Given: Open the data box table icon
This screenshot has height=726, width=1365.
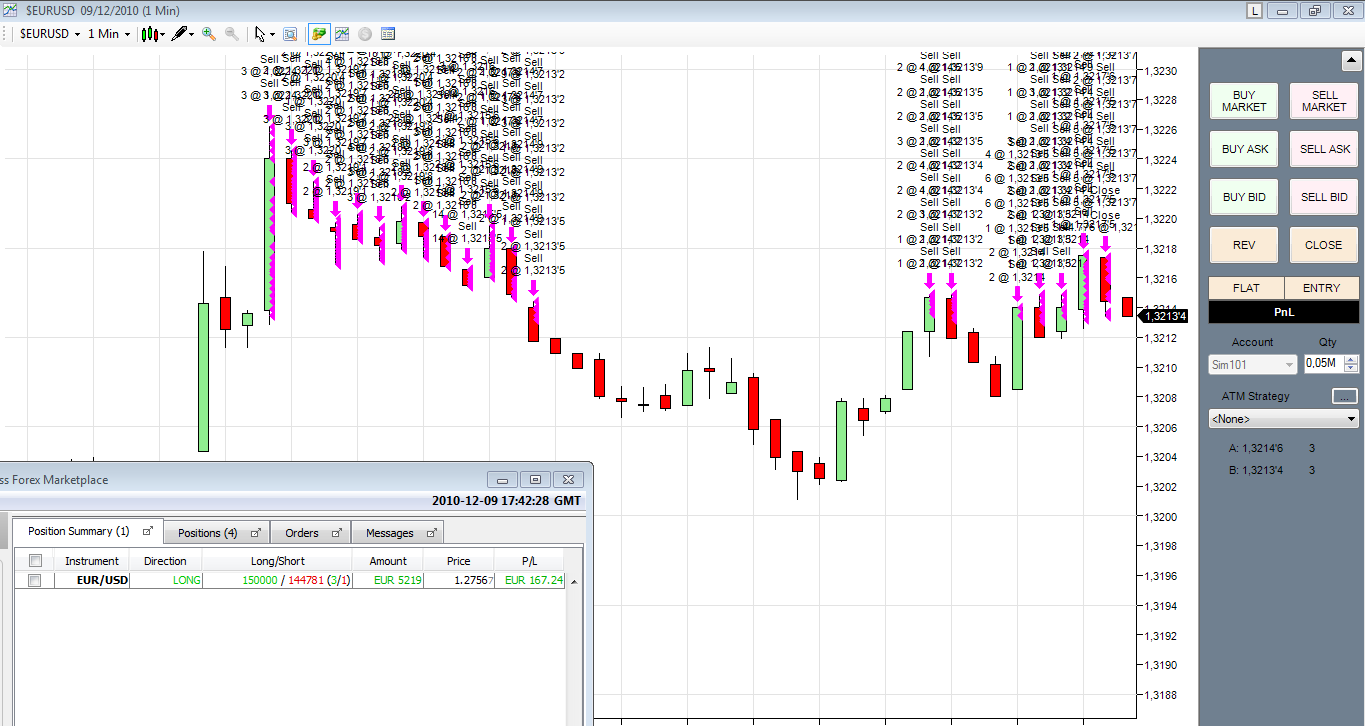Looking at the screenshot, I should (388, 33).
